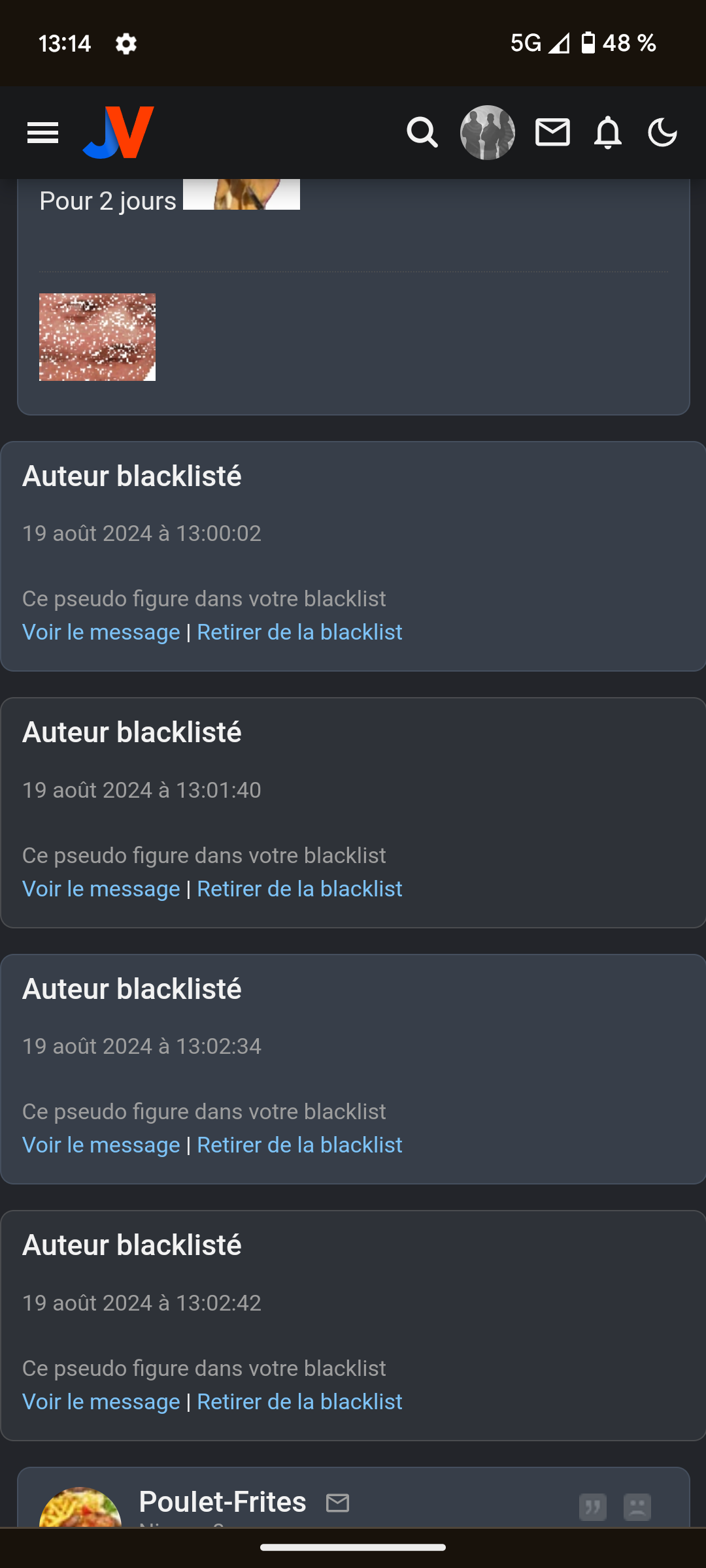Remove the 13:01:40 author from blacklist
This screenshot has height=1568, width=706.
(299, 889)
